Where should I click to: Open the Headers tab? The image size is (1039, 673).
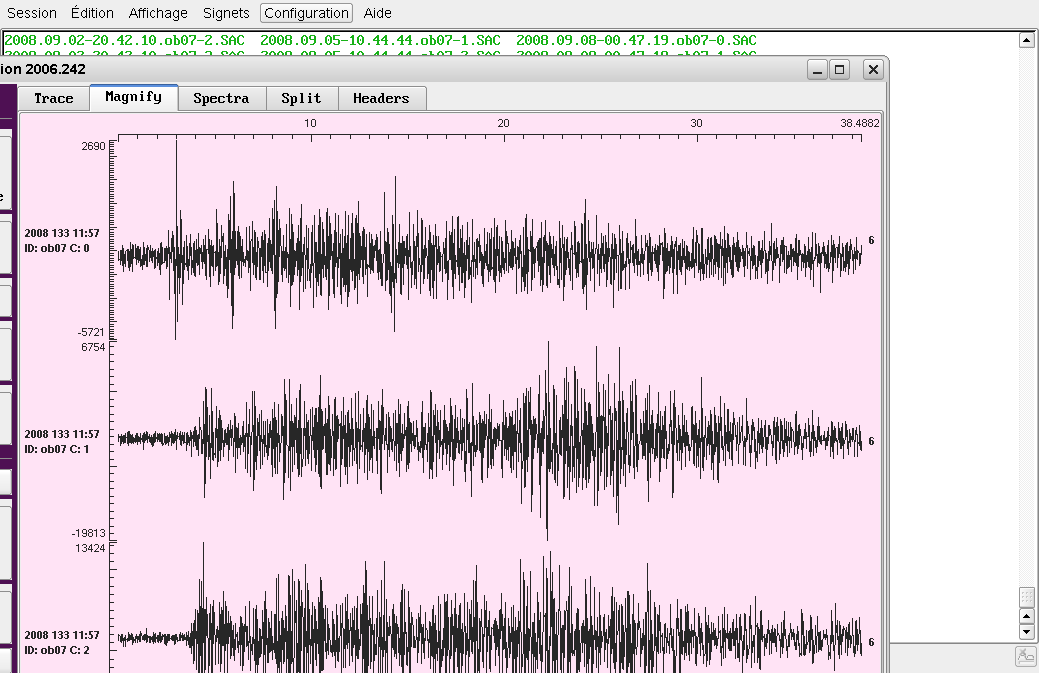[x=381, y=98]
